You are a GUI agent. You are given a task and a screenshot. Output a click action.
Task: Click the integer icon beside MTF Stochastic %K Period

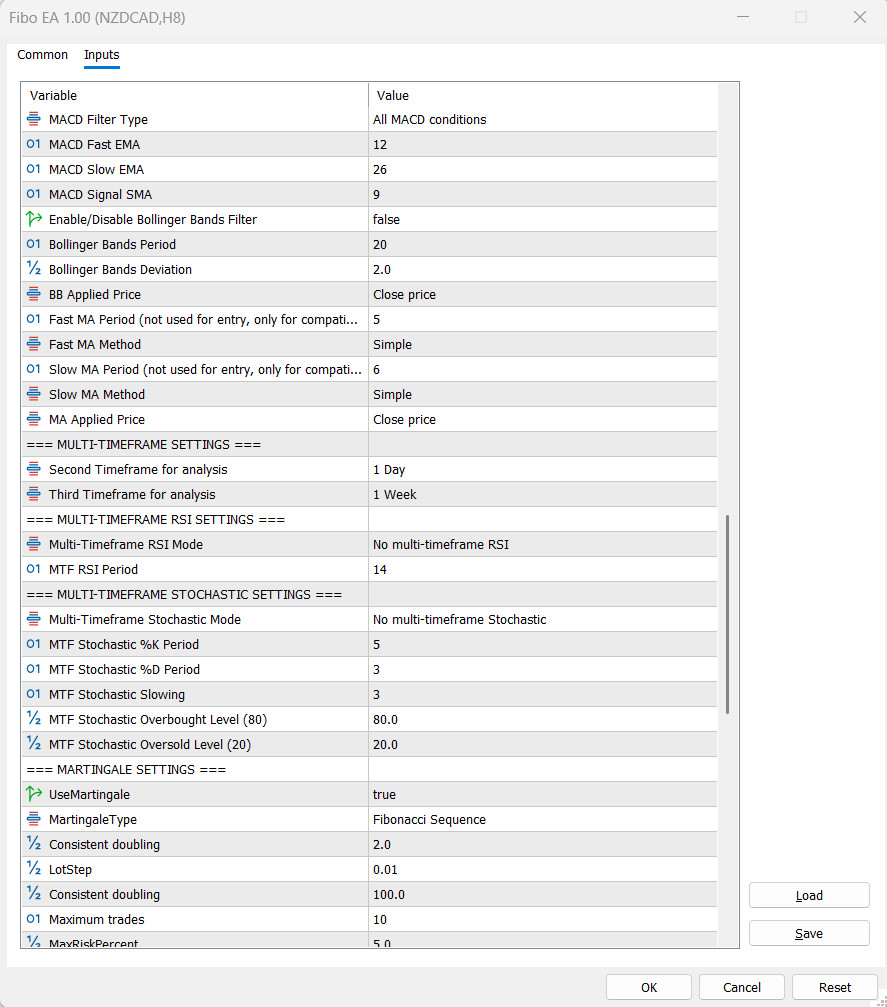33,644
